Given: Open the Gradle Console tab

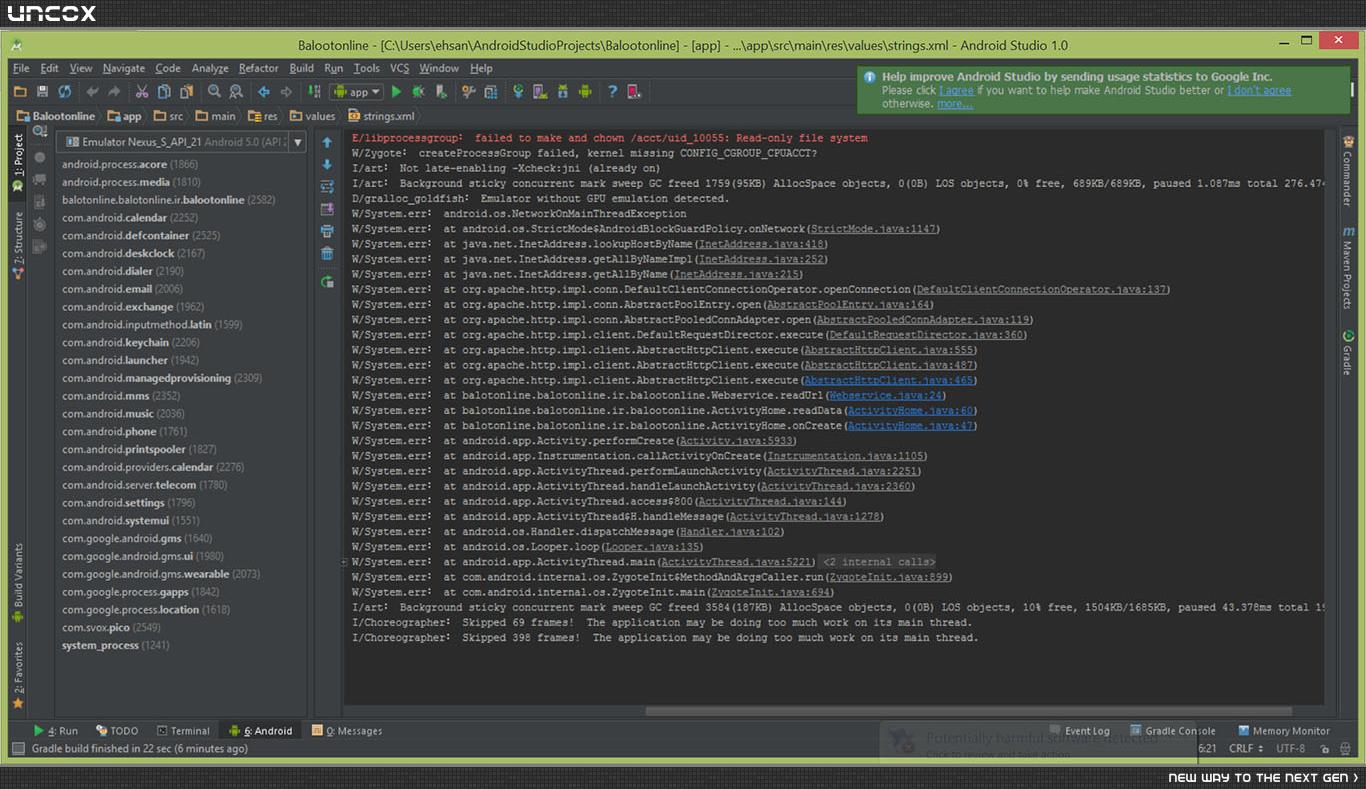Looking at the screenshot, I should coord(1172,731).
